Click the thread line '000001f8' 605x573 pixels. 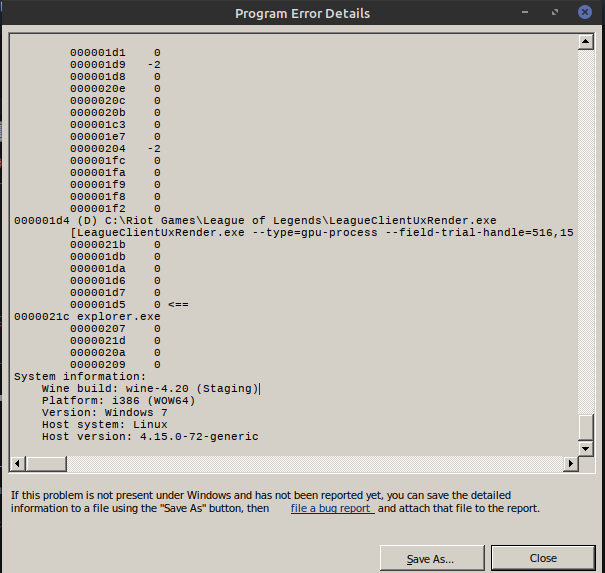115,197
